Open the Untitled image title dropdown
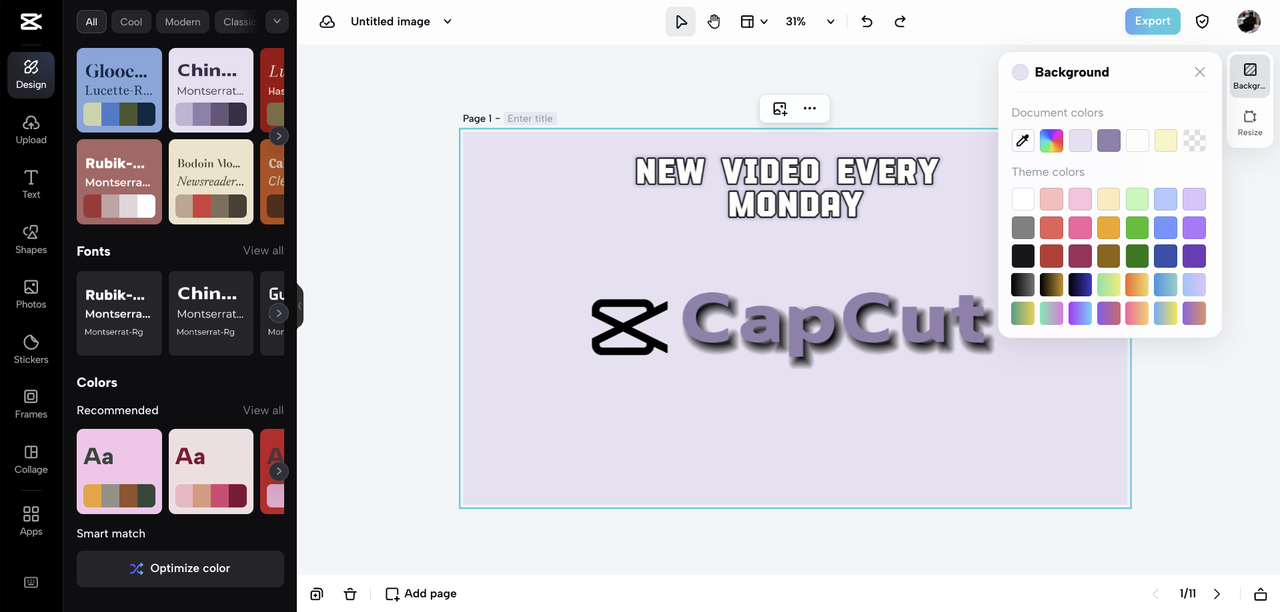 click(447, 22)
